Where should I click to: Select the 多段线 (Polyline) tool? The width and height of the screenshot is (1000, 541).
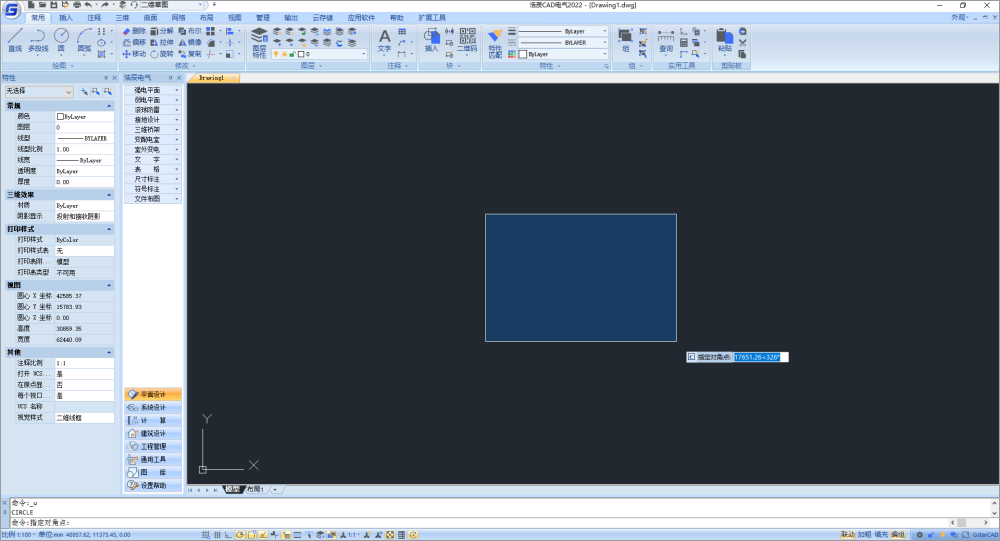coord(38,40)
